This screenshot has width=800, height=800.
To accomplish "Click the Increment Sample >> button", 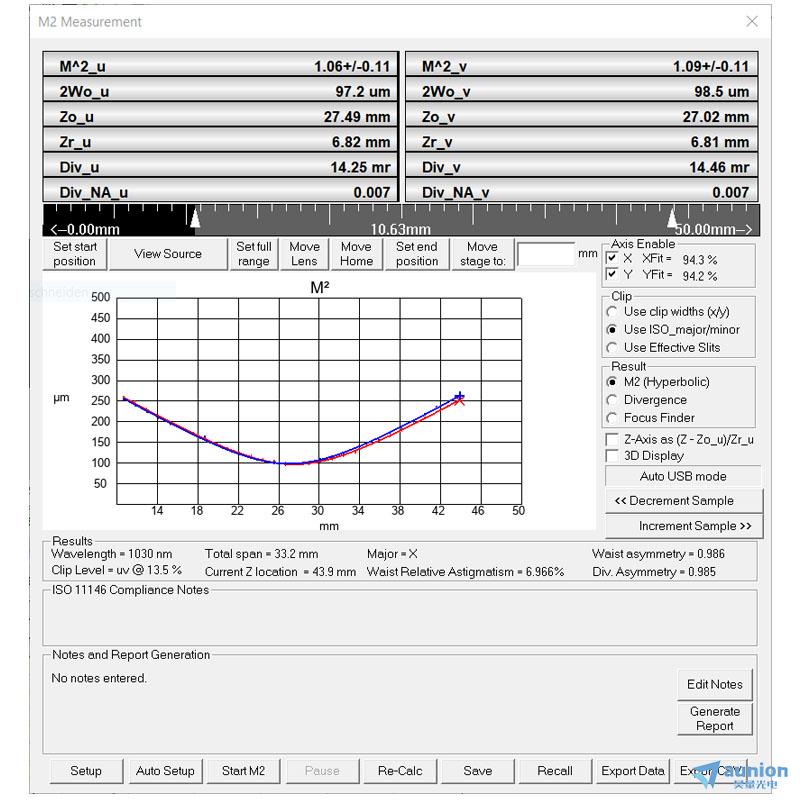I will (x=684, y=526).
